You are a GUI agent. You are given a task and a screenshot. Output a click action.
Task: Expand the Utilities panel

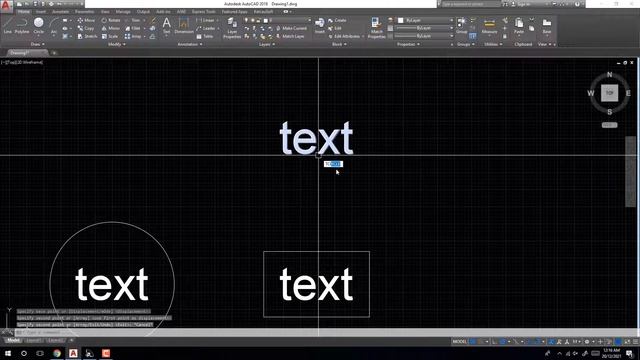pos(493,44)
